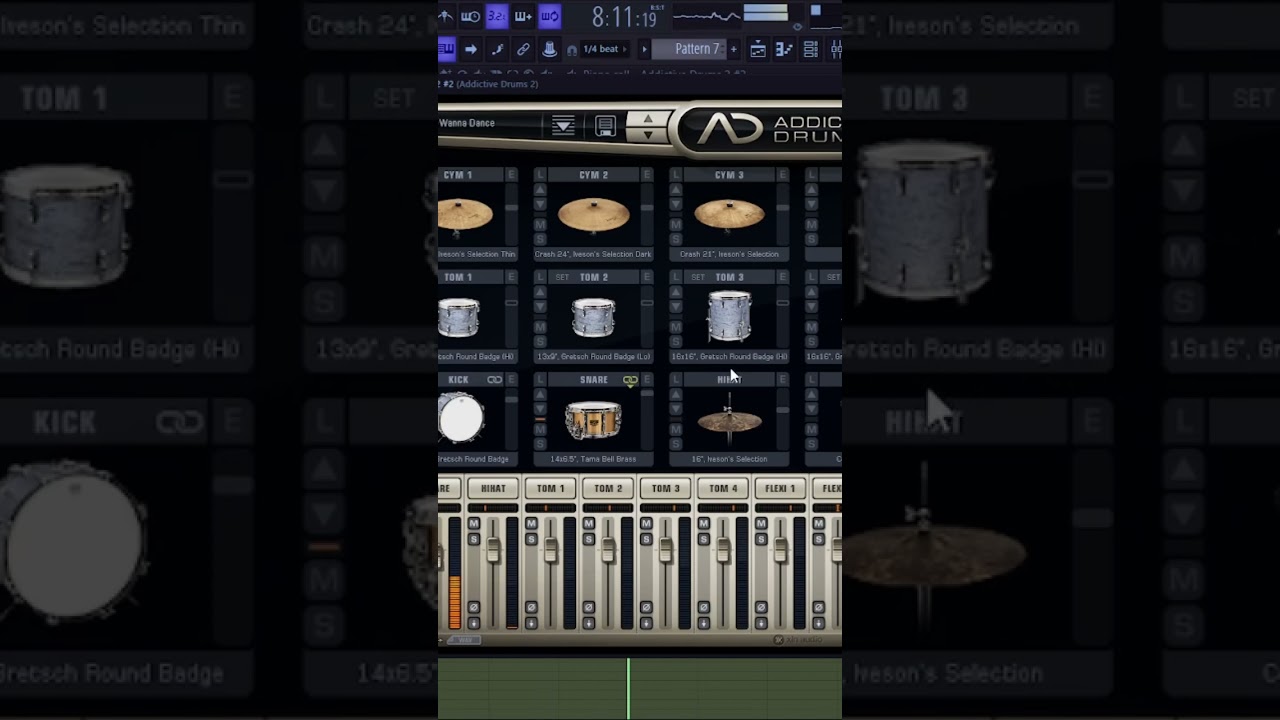Click the CYM 2 crash cymbal image
This screenshot has height=720, width=1280.
(594, 214)
